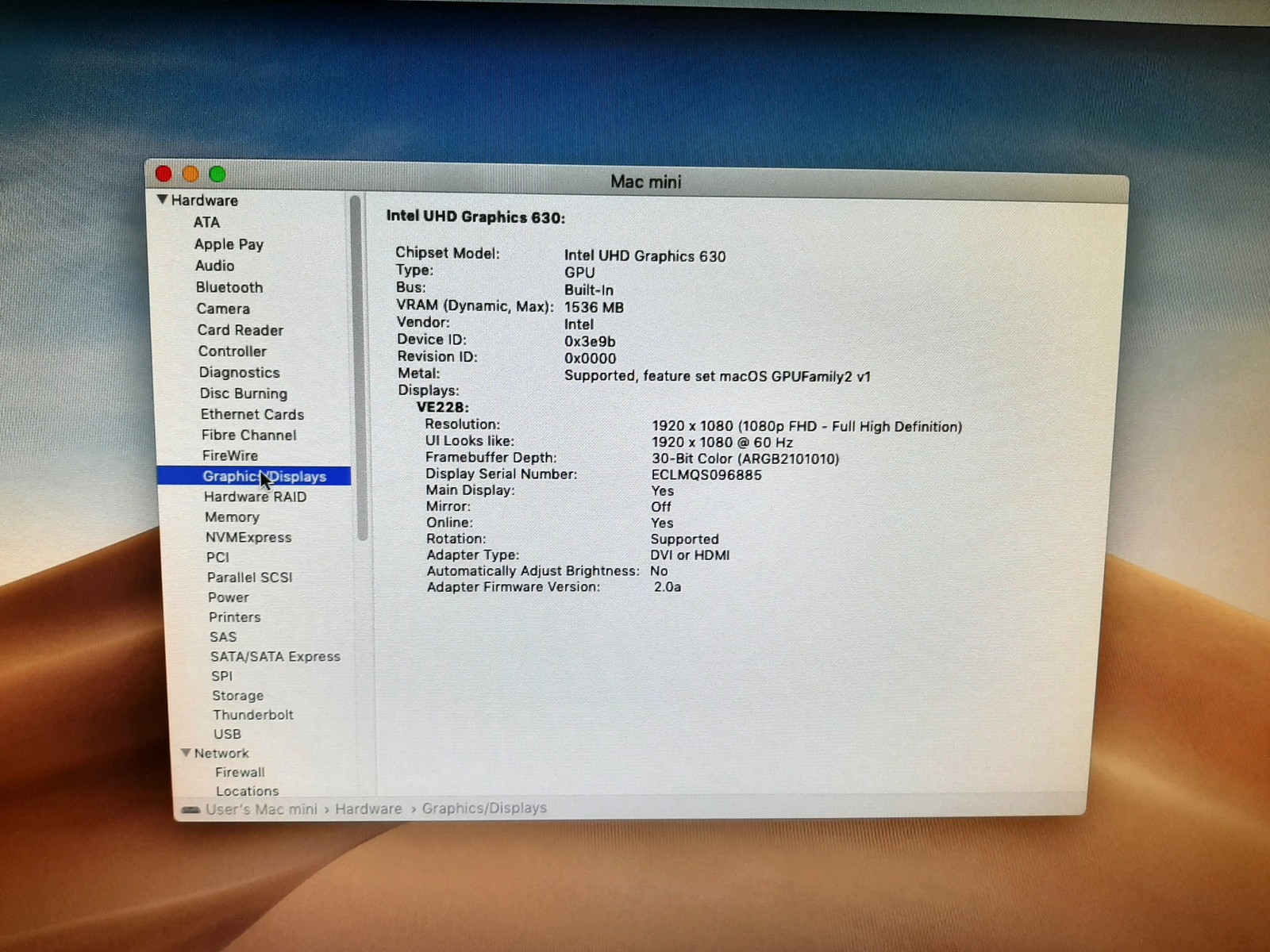
Task: Open Card Reader details
Action: click(x=241, y=330)
